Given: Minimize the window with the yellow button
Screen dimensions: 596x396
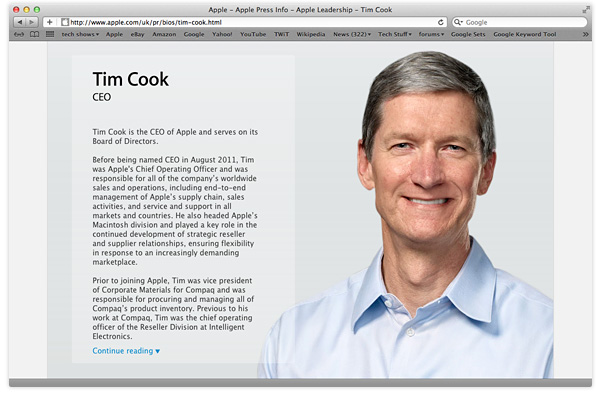Looking at the screenshot, I should [26, 10].
